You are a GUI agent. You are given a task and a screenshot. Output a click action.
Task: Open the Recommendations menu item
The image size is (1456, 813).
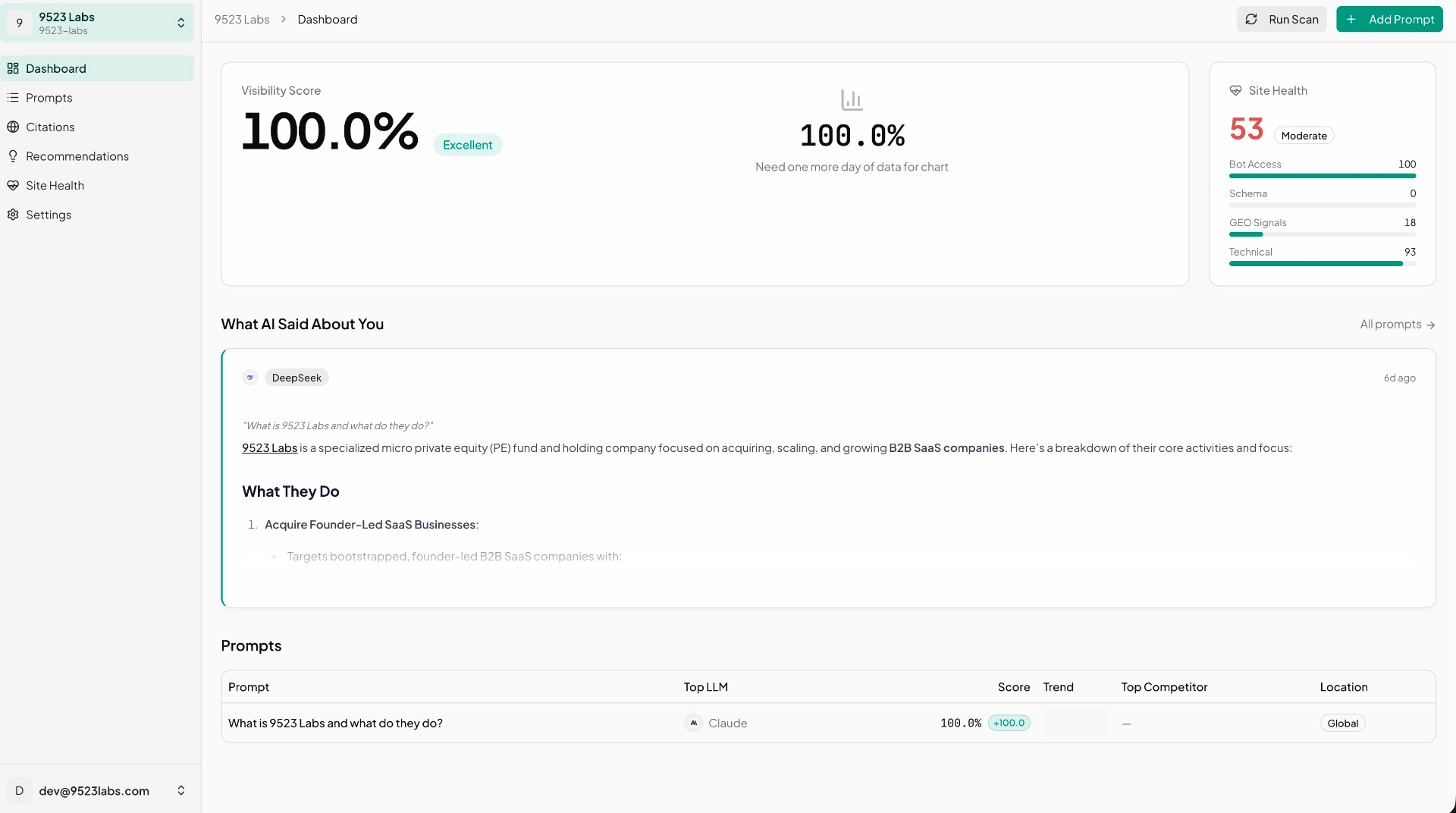point(77,156)
